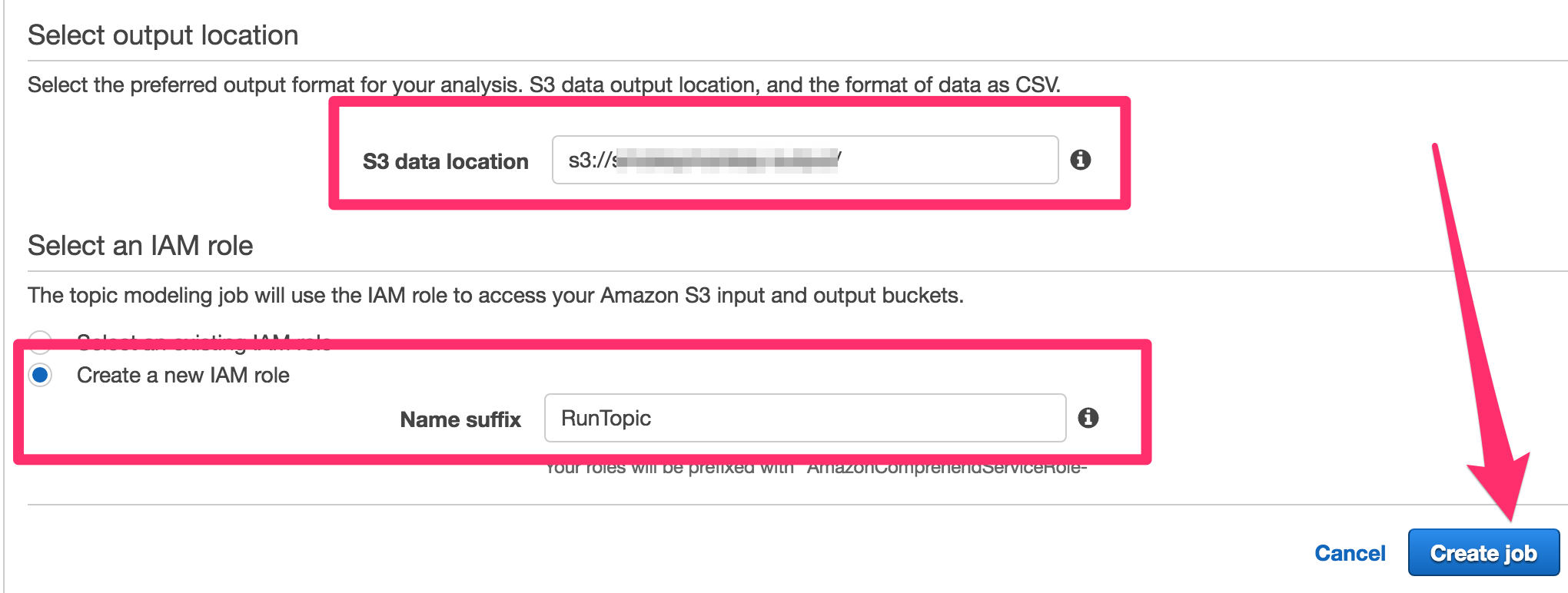The height and width of the screenshot is (593, 1568).
Task: Click the Name suffix field containing RunTopic
Action: (803, 418)
